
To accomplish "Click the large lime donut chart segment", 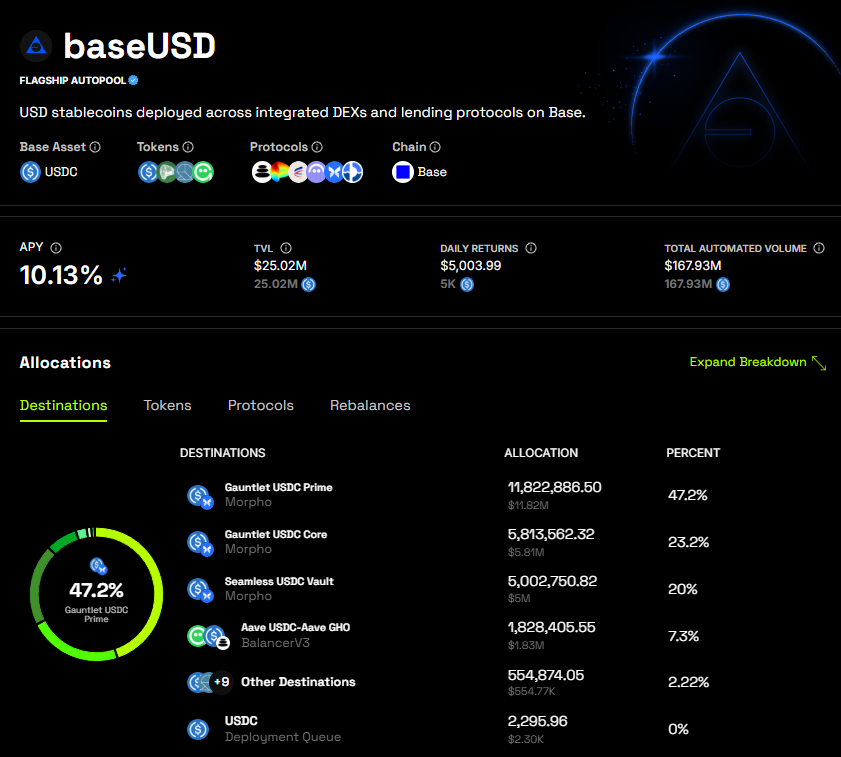I will pyautogui.click(x=159, y=582).
